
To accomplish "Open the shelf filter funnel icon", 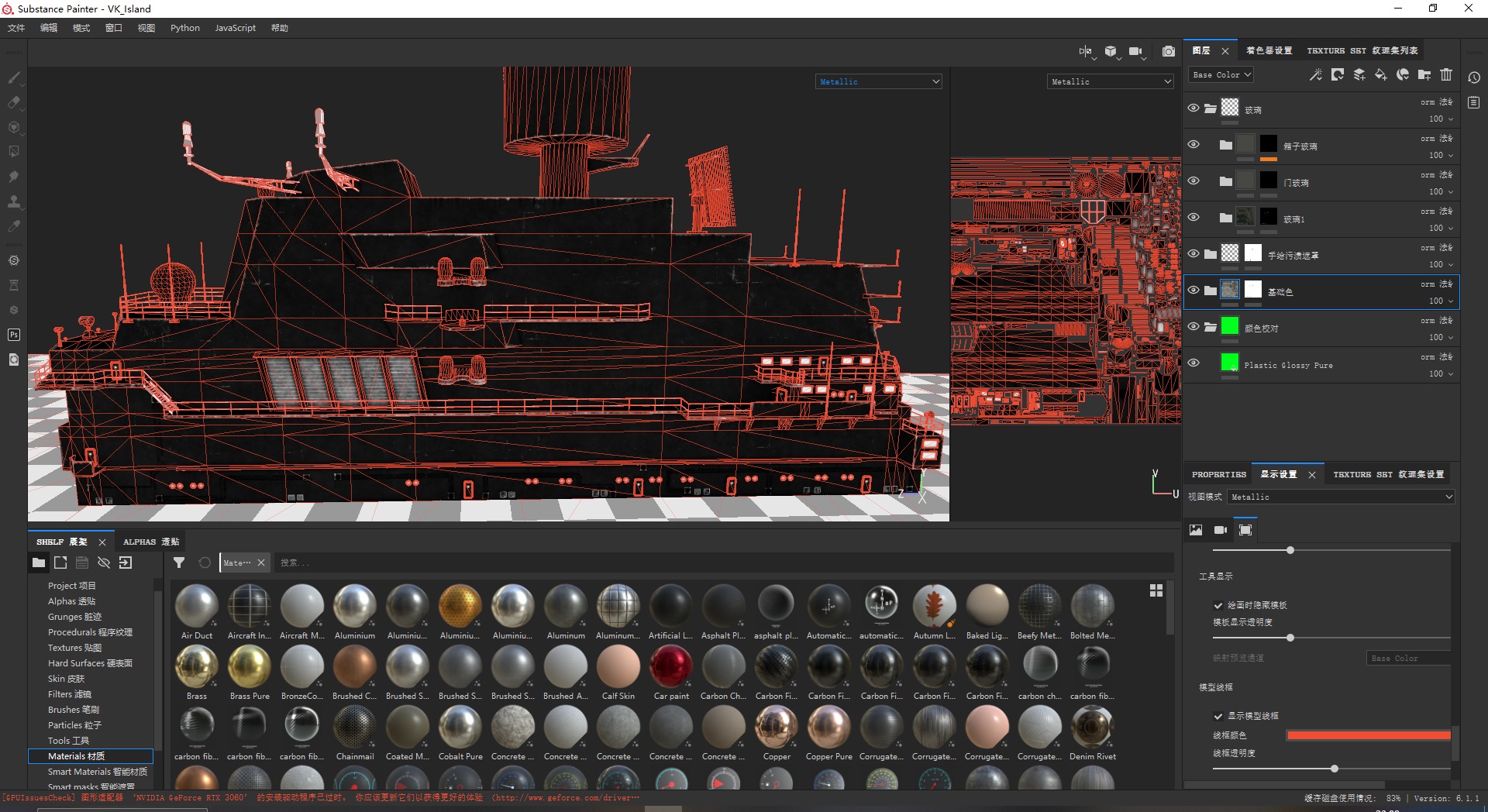I will pos(179,563).
